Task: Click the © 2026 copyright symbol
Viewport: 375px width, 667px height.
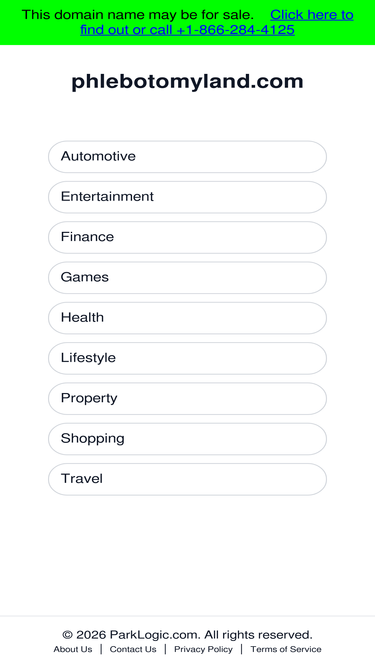Action: click(84, 635)
